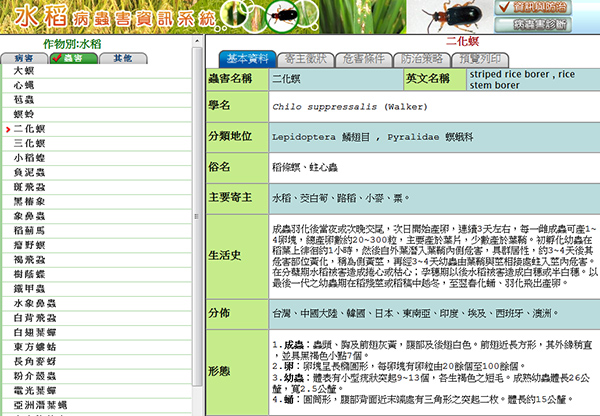The width and height of the screenshot is (600, 416).
Task: Open the 資訊與防治 button in the header
Action: click(x=533, y=7)
